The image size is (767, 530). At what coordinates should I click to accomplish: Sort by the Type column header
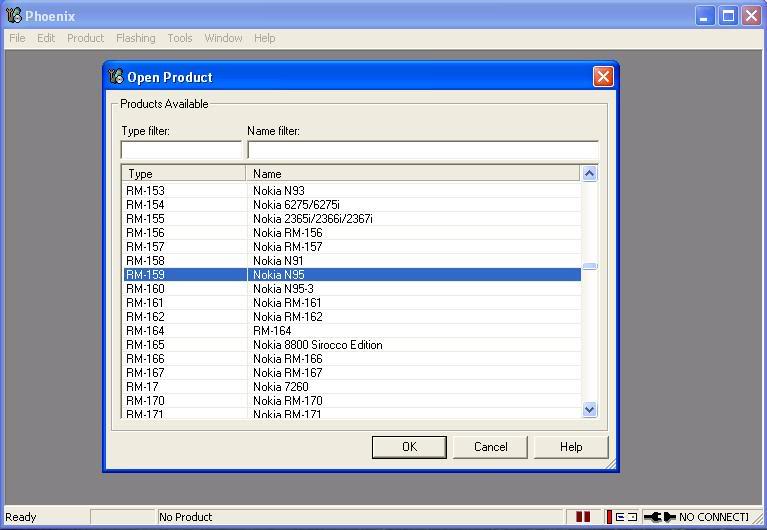pyautogui.click(x=184, y=174)
